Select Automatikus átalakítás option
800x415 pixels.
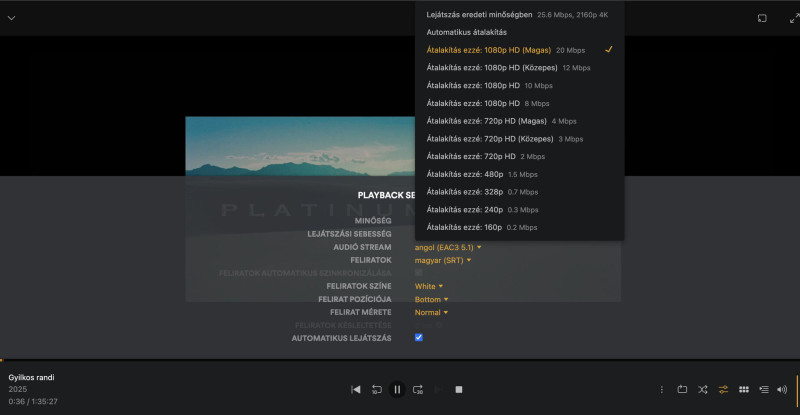coord(519,32)
